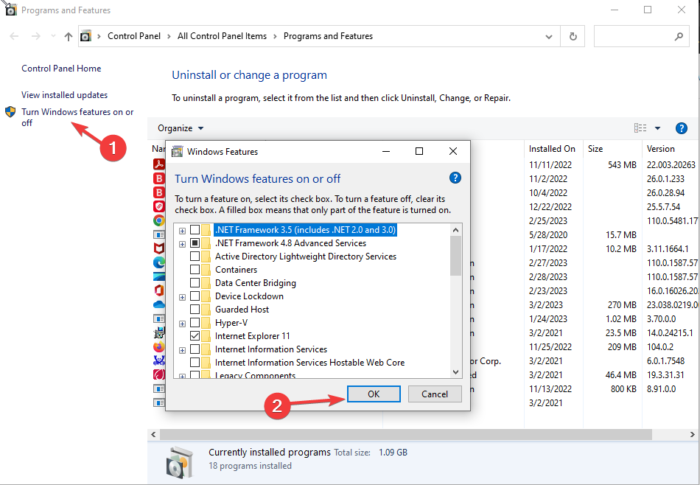The width and height of the screenshot is (700, 485).
Task: Expand the Device Lockdown node
Action: [x=182, y=297]
